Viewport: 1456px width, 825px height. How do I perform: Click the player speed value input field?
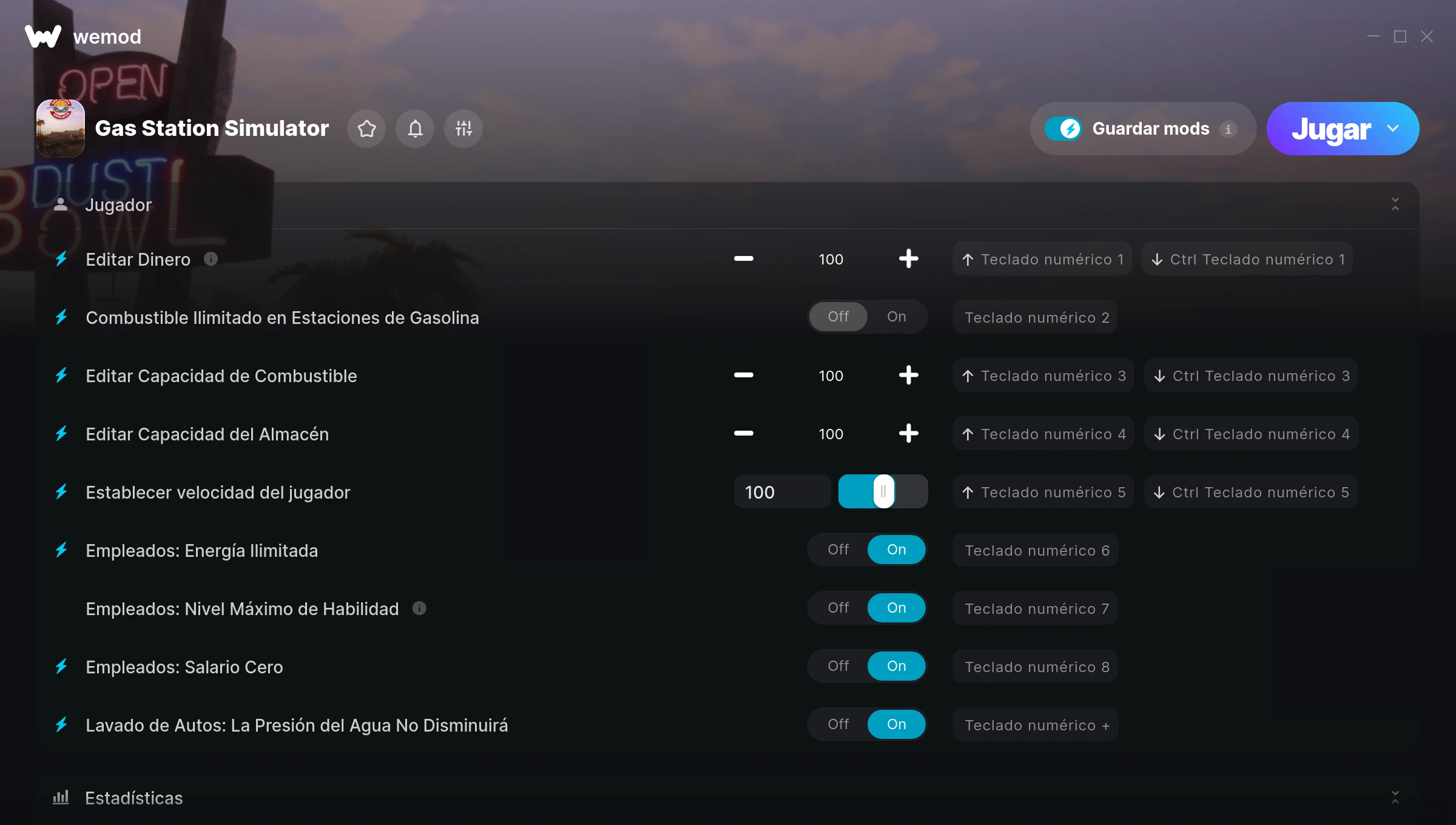point(781,492)
